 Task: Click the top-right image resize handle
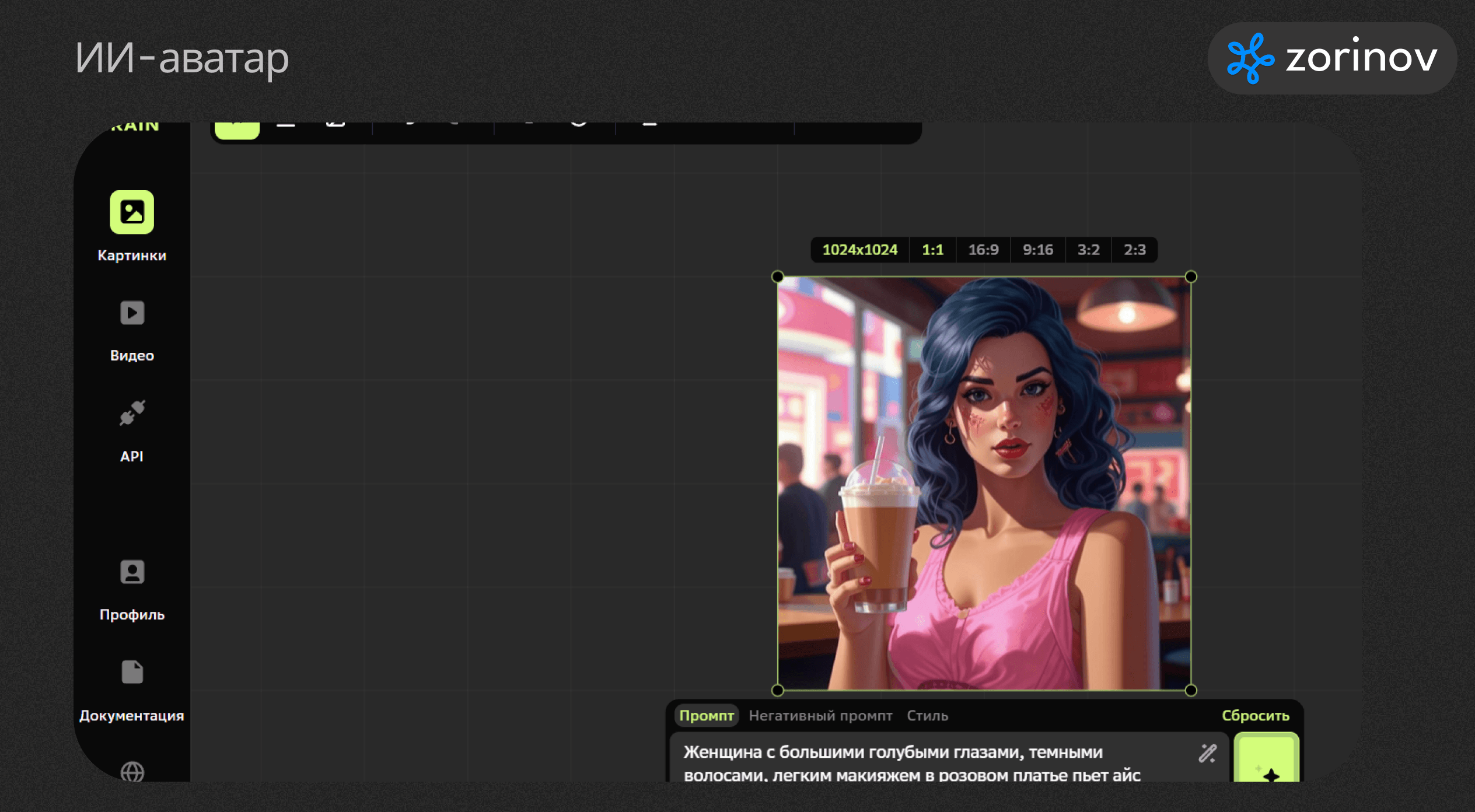1191,277
